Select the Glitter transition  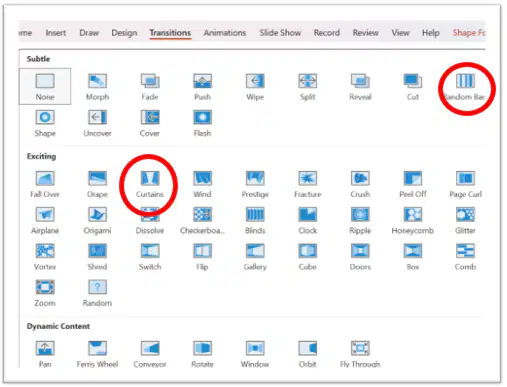click(x=465, y=220)
